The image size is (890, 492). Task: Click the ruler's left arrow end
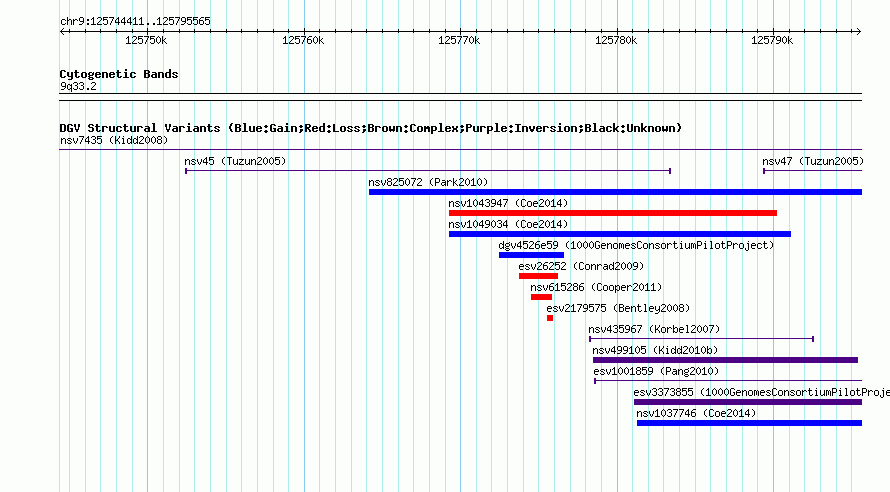pos(62,31)
